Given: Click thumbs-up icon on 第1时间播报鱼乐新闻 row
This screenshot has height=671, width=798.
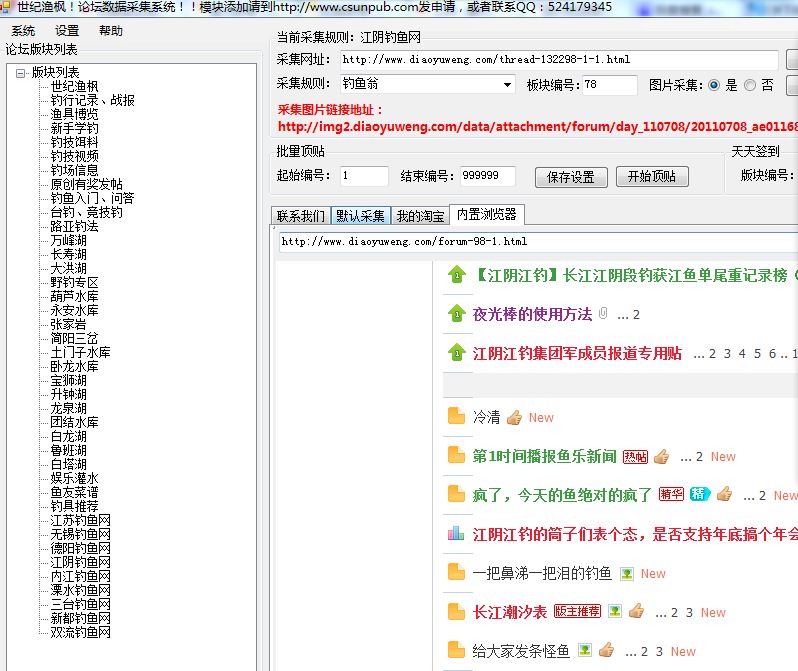Looking at the screenshot, I should (x=662, y=457).
